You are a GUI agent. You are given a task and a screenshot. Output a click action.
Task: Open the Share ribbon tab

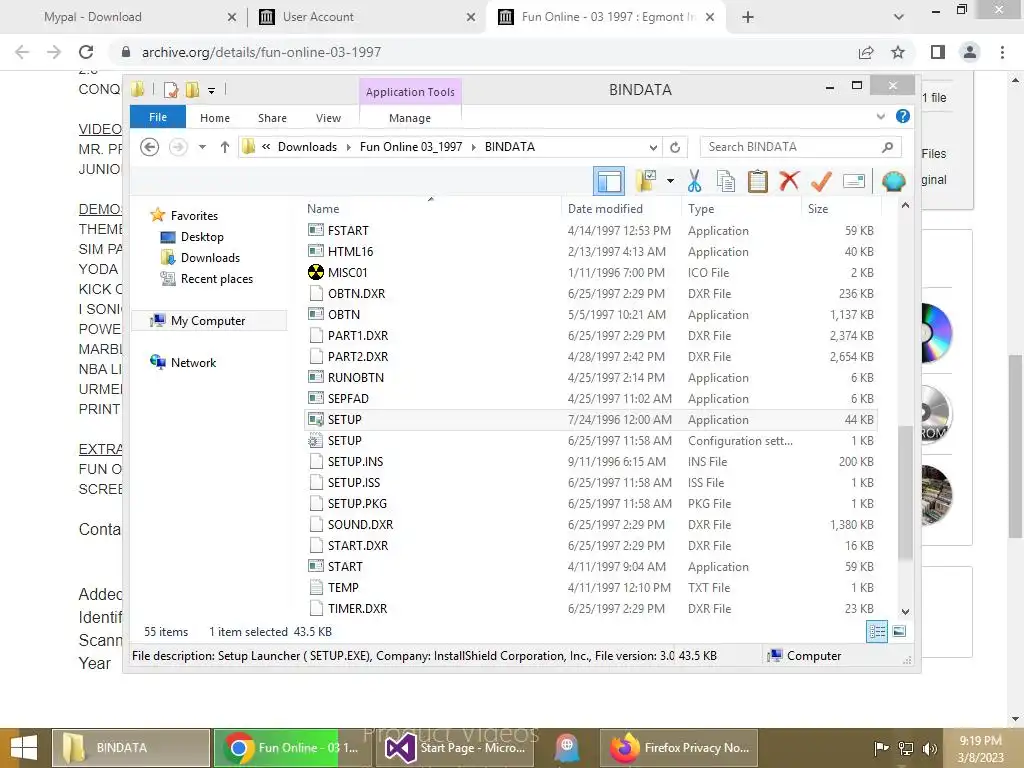pyautogui.click(x=272, y=118)
